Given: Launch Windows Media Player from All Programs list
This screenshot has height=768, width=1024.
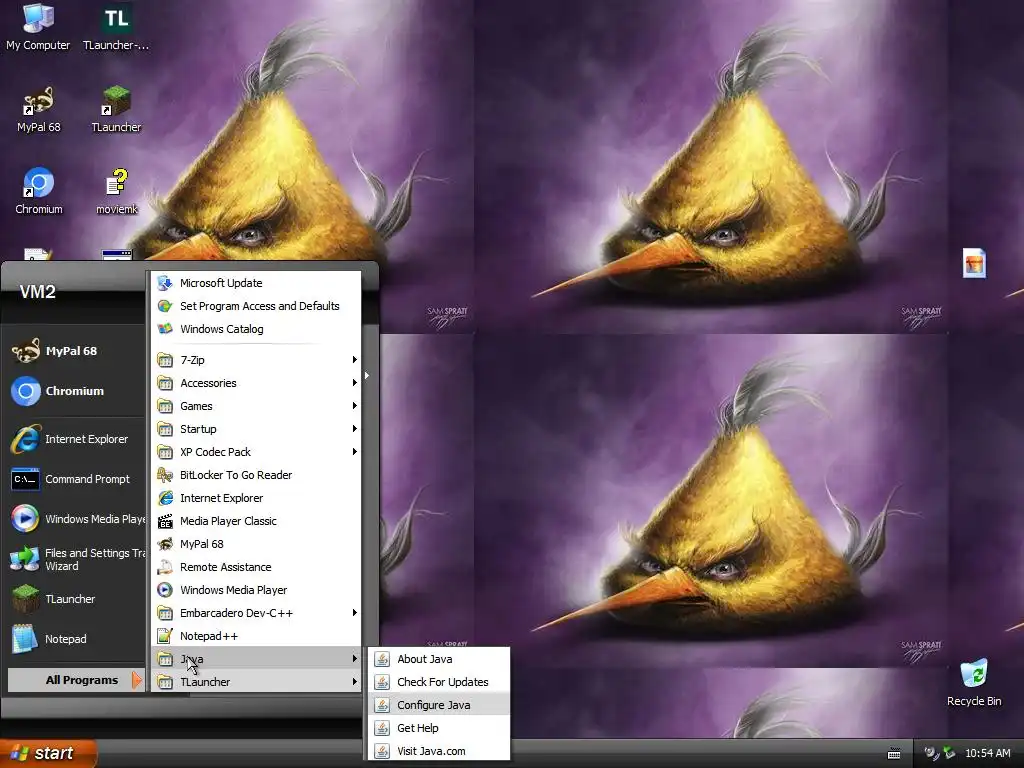Looking at the screenshot, I should (x=256, y=590).
